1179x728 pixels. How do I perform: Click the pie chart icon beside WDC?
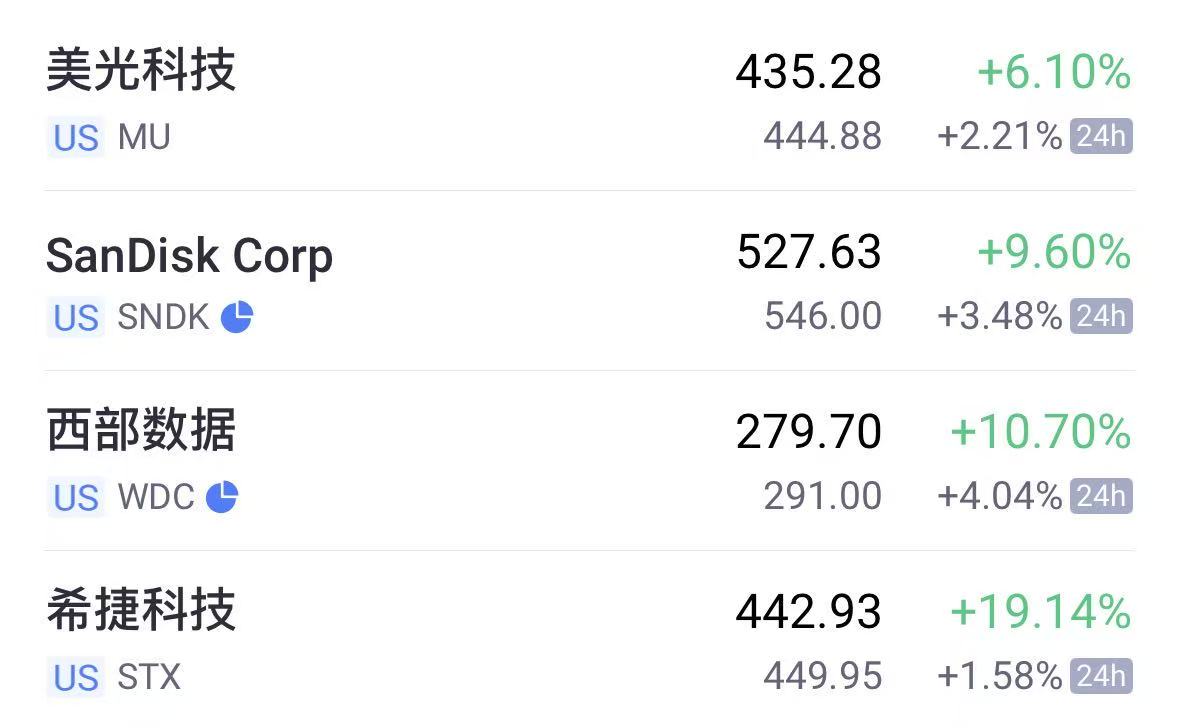tap(222, 497)
